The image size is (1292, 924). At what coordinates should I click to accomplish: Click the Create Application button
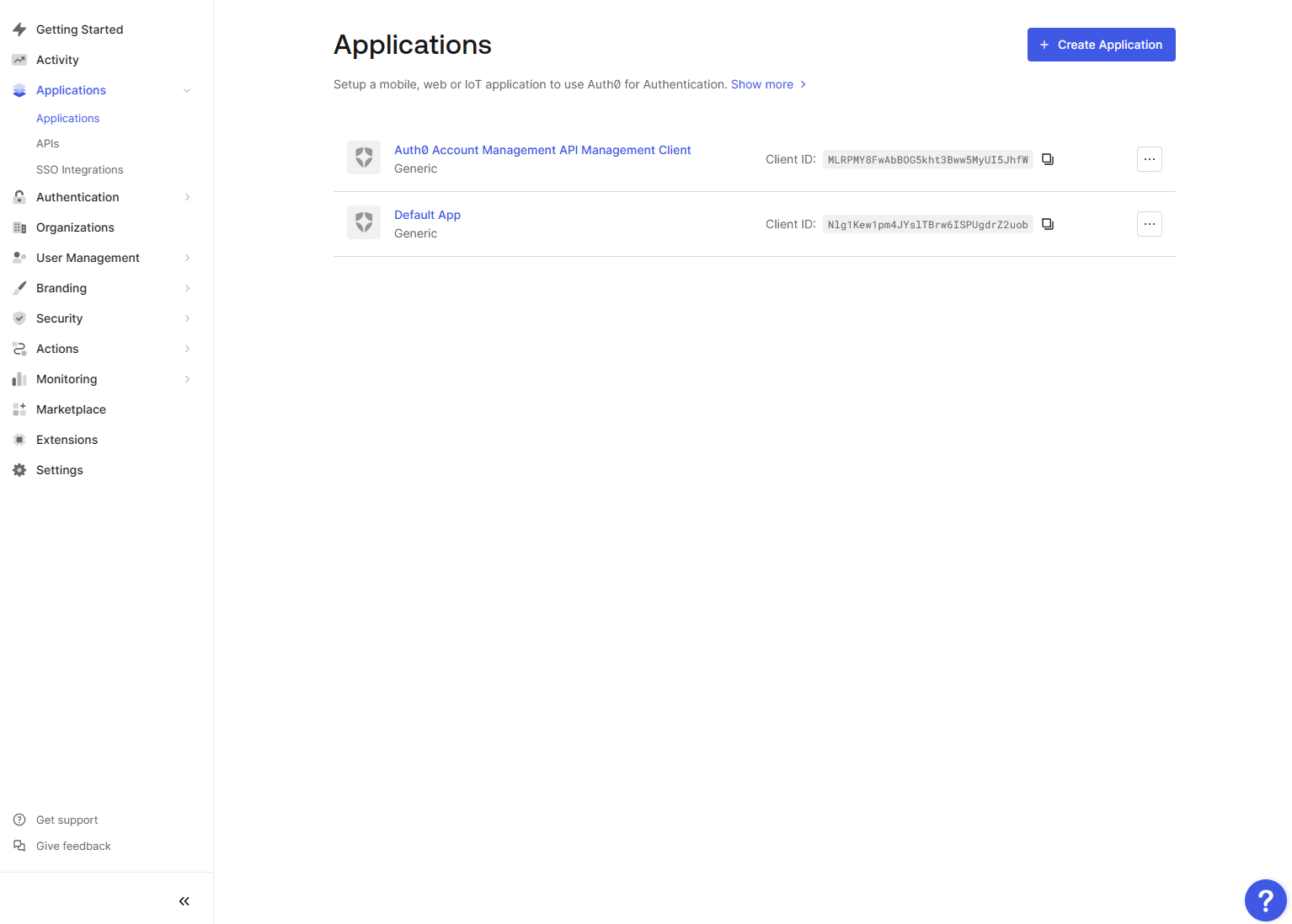pyautogui.click(x=1101, y=45)
